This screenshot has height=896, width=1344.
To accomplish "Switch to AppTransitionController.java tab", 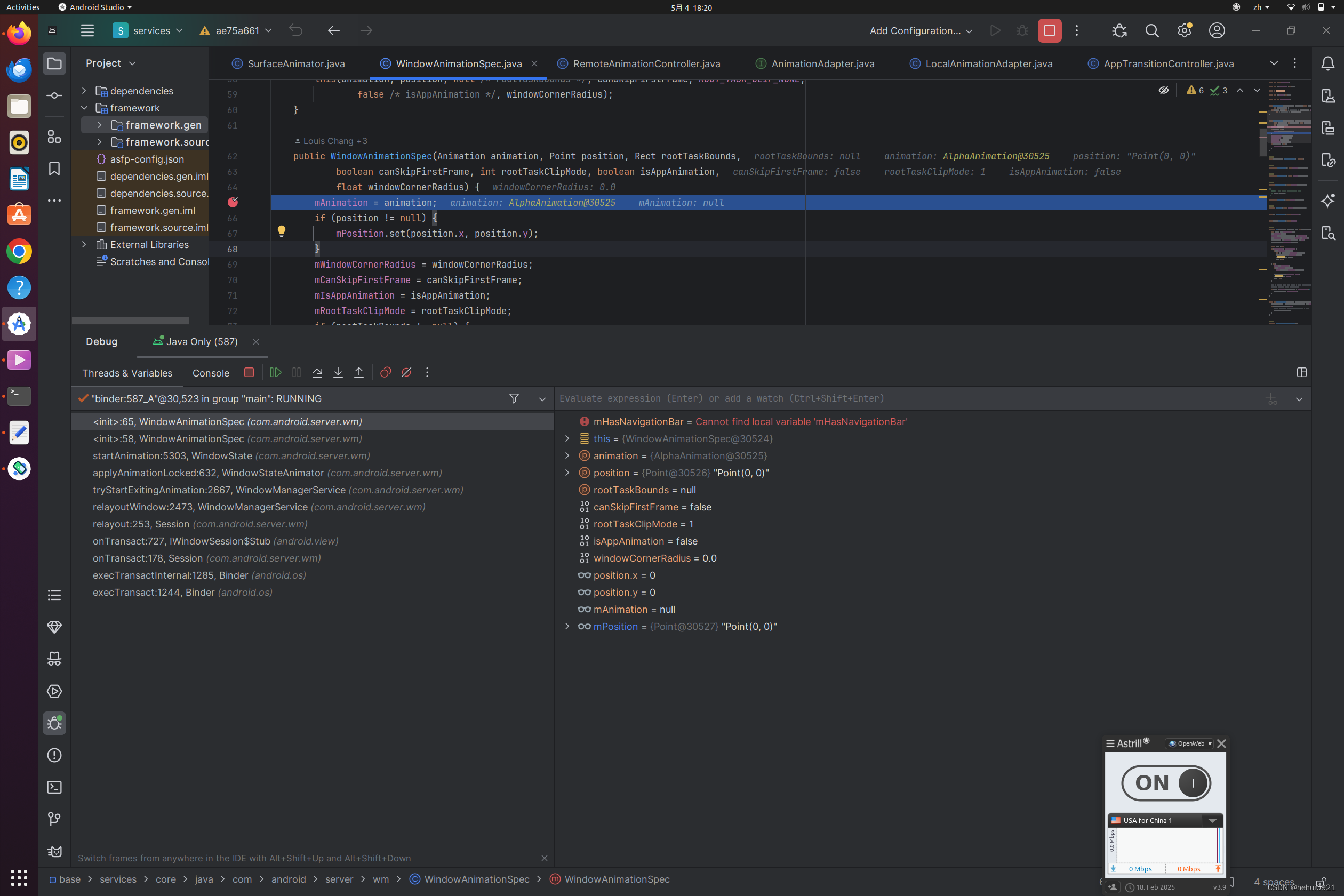I will pos(1161,63).
